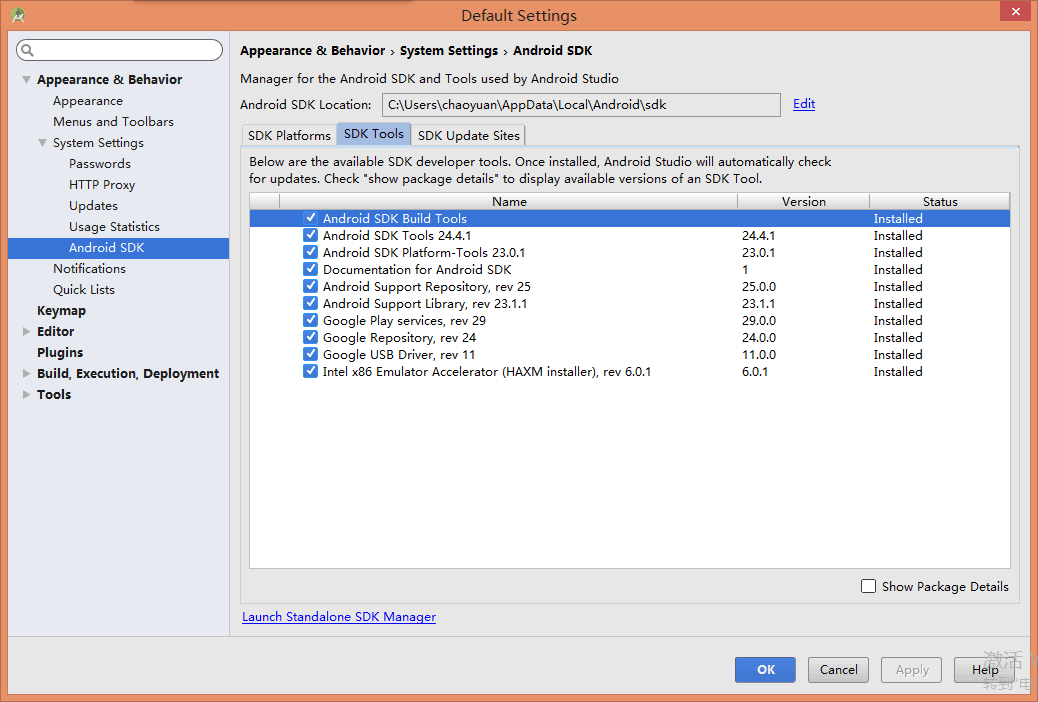
Task: Click the Cancel button
Action: click(838, 670)
